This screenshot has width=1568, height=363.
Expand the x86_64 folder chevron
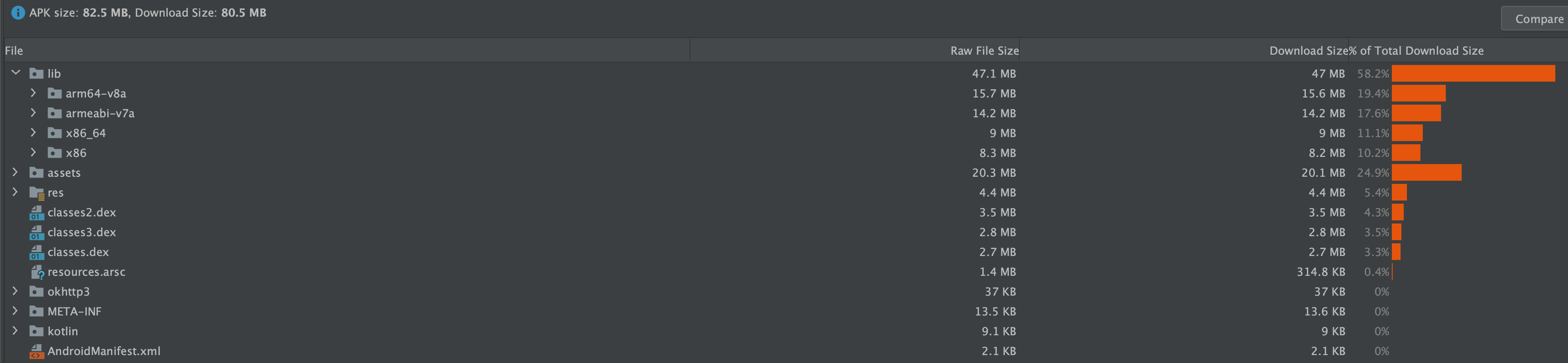tap(33, 132)
